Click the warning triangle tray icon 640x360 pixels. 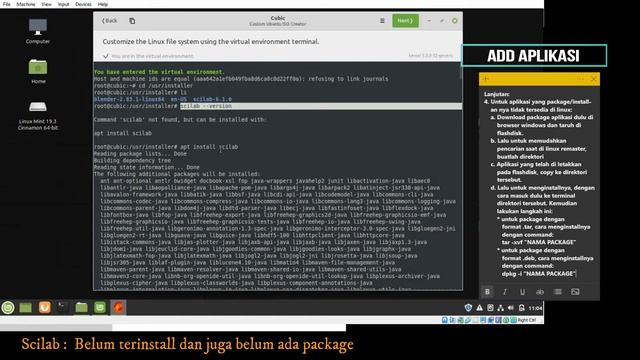[x=480, y=308]
